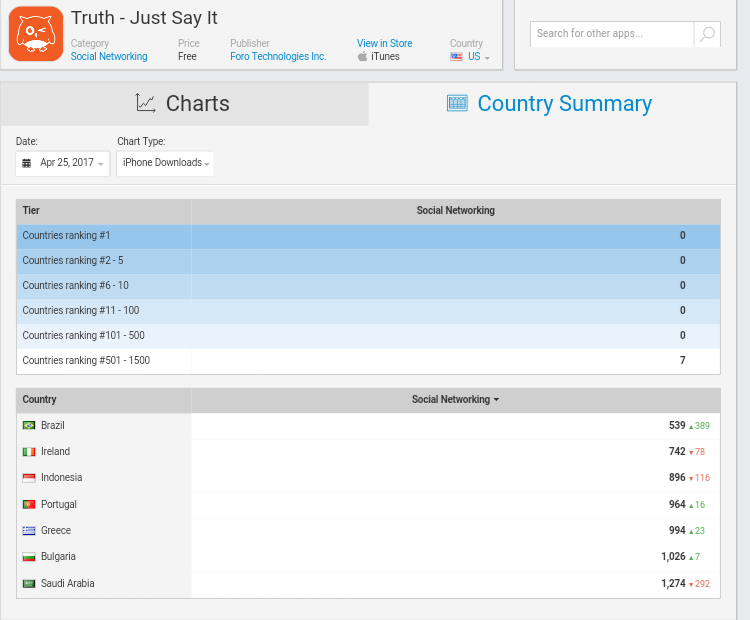Sort by Social Networking column header
The image size is (750, 620).
[x=455, y=400]
